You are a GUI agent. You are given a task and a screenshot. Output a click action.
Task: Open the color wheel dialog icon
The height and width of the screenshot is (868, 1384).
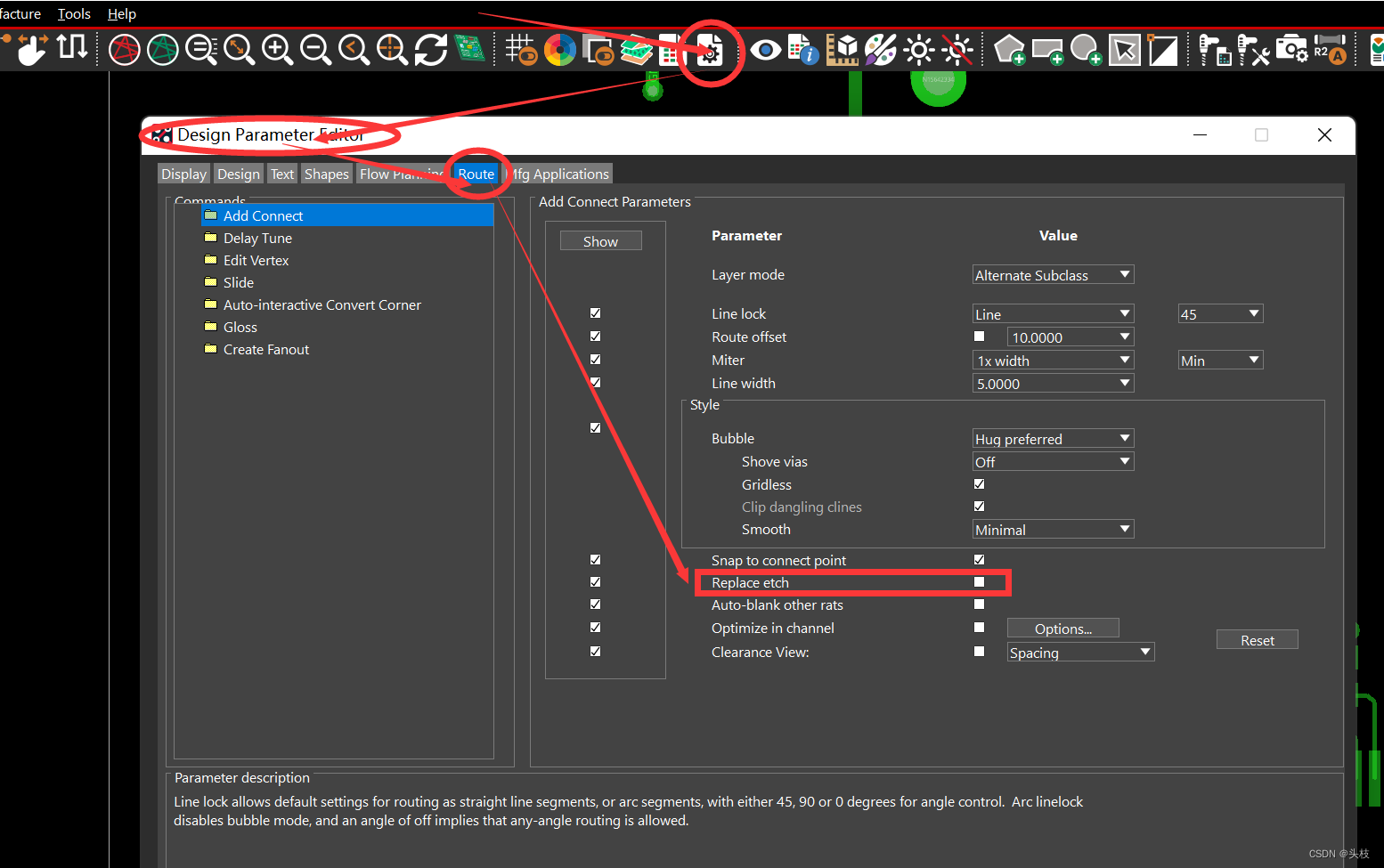560,50
